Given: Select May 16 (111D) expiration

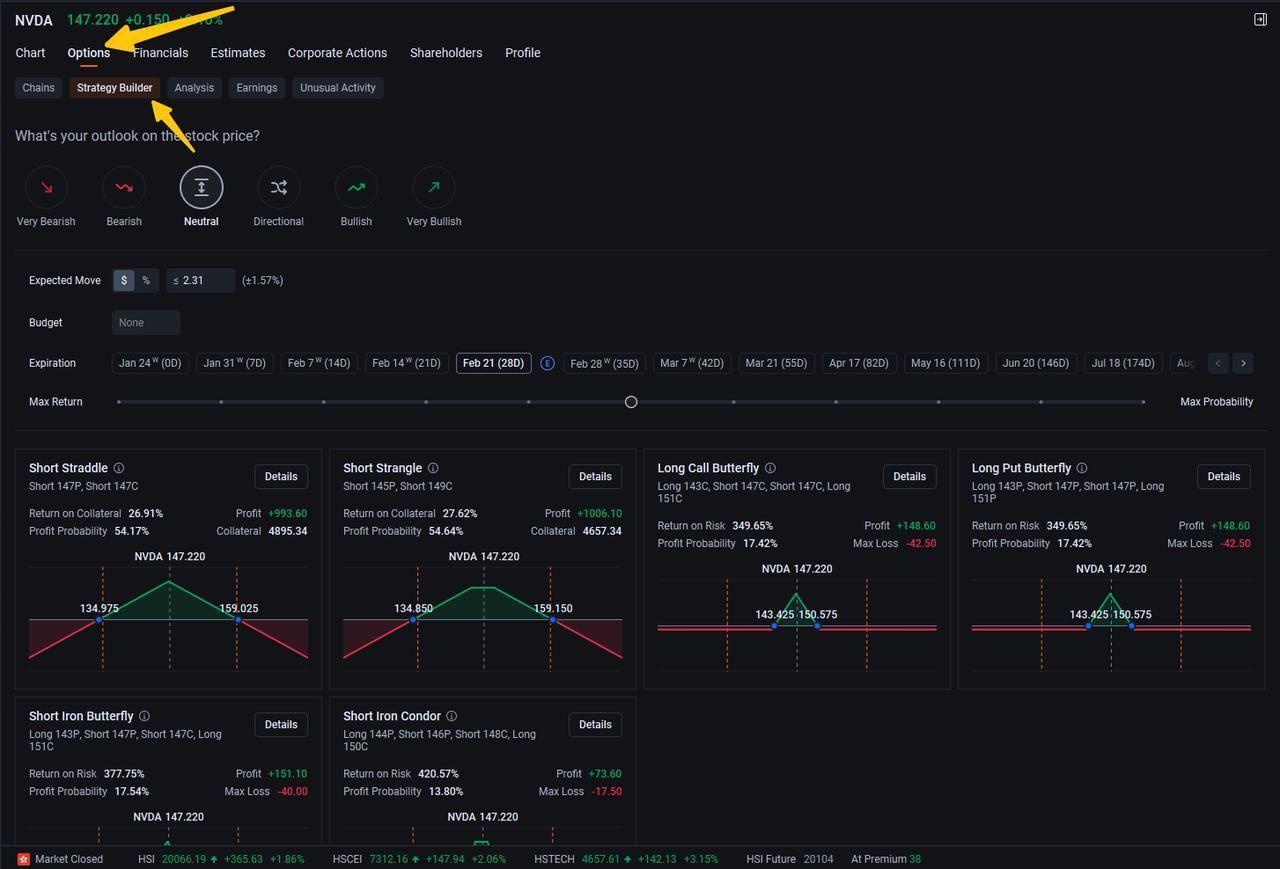Looking at the screenshot, I should point(946,363).
